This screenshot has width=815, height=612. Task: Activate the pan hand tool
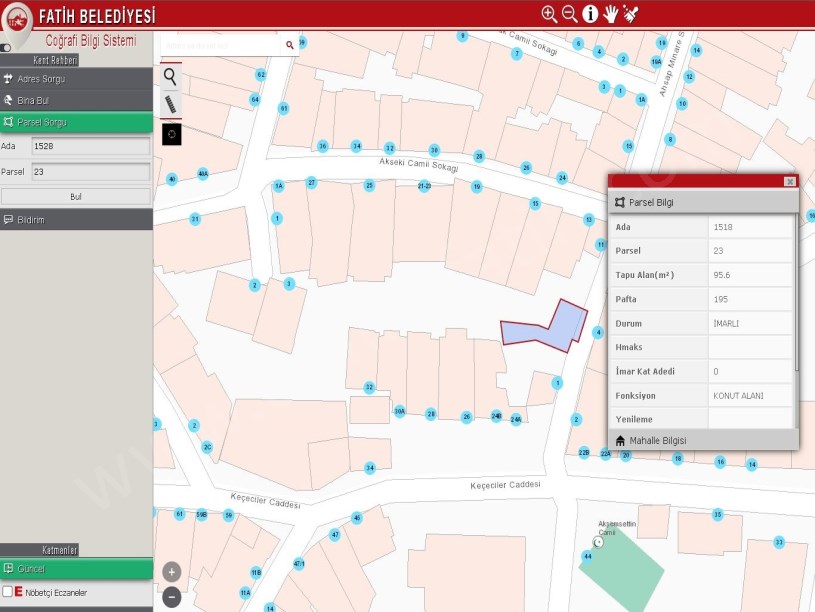coord(610,13)
